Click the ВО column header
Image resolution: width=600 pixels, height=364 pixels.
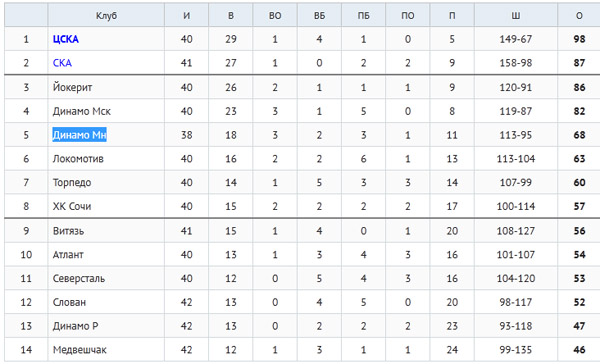pos(275,16)
